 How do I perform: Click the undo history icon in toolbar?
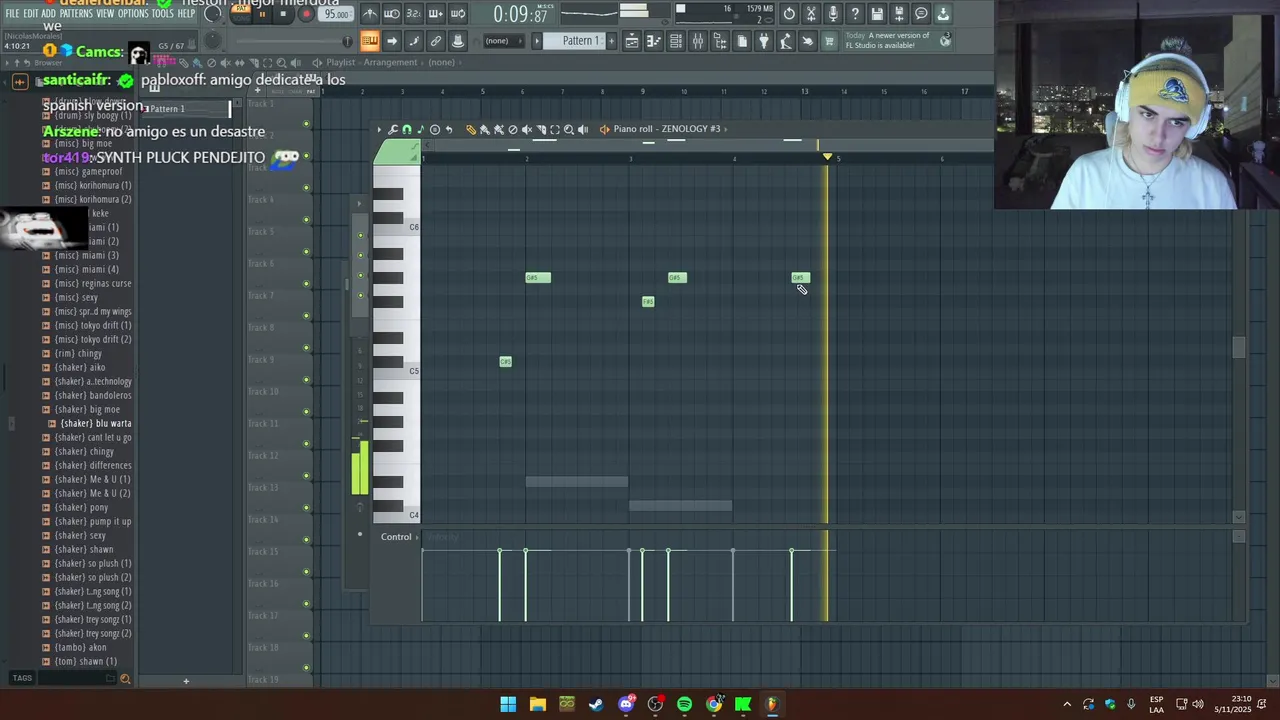pos(789,14)
